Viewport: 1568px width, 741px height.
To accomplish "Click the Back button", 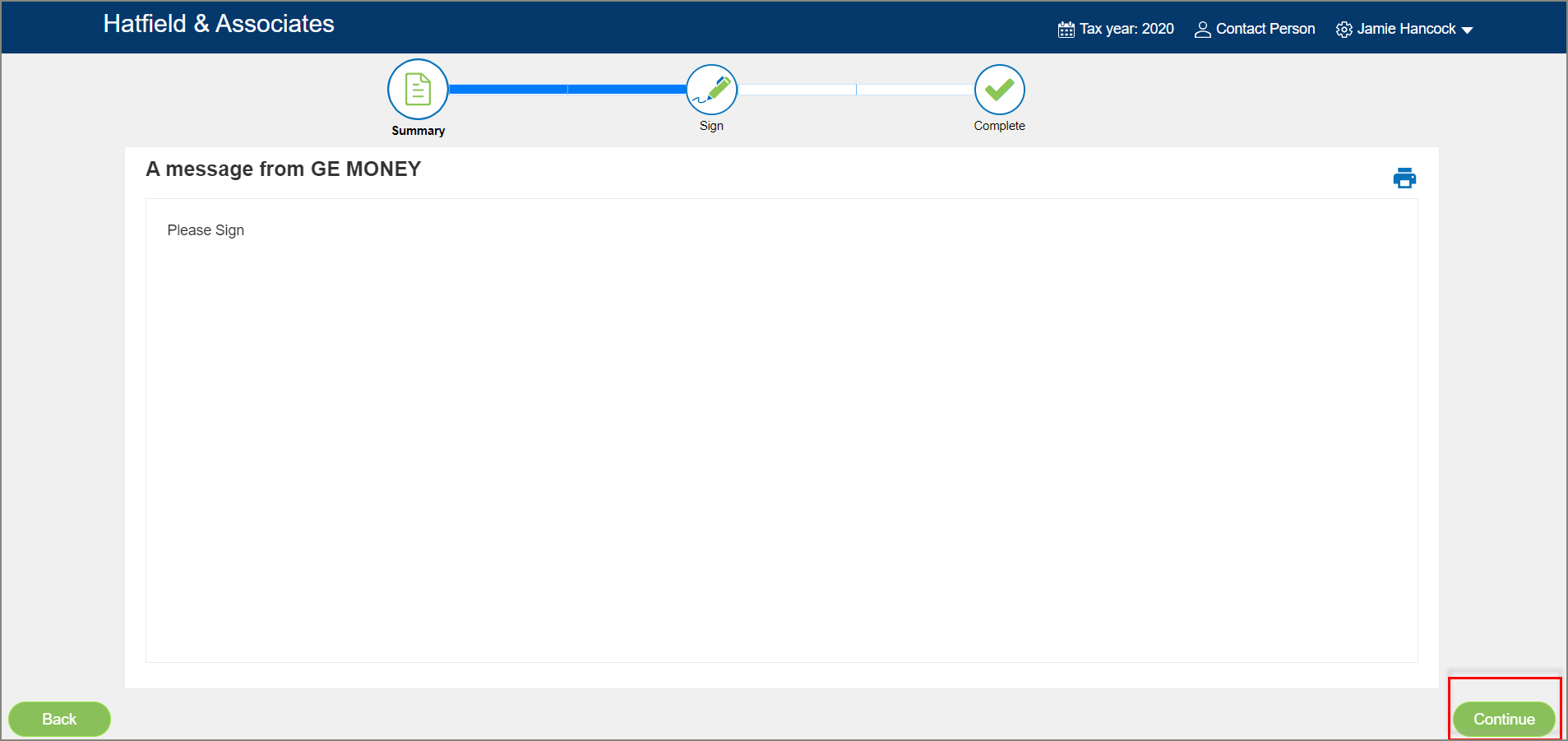I will coord(59,719).
